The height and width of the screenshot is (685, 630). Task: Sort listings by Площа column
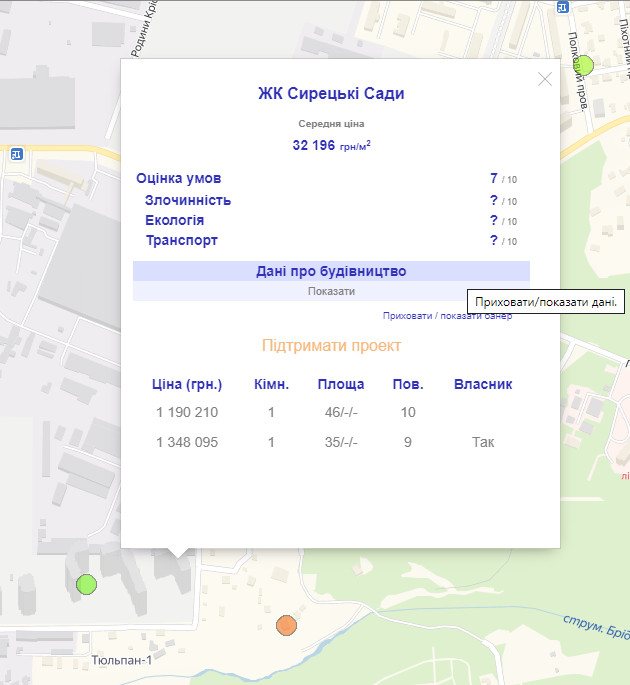tap(341, 384)
